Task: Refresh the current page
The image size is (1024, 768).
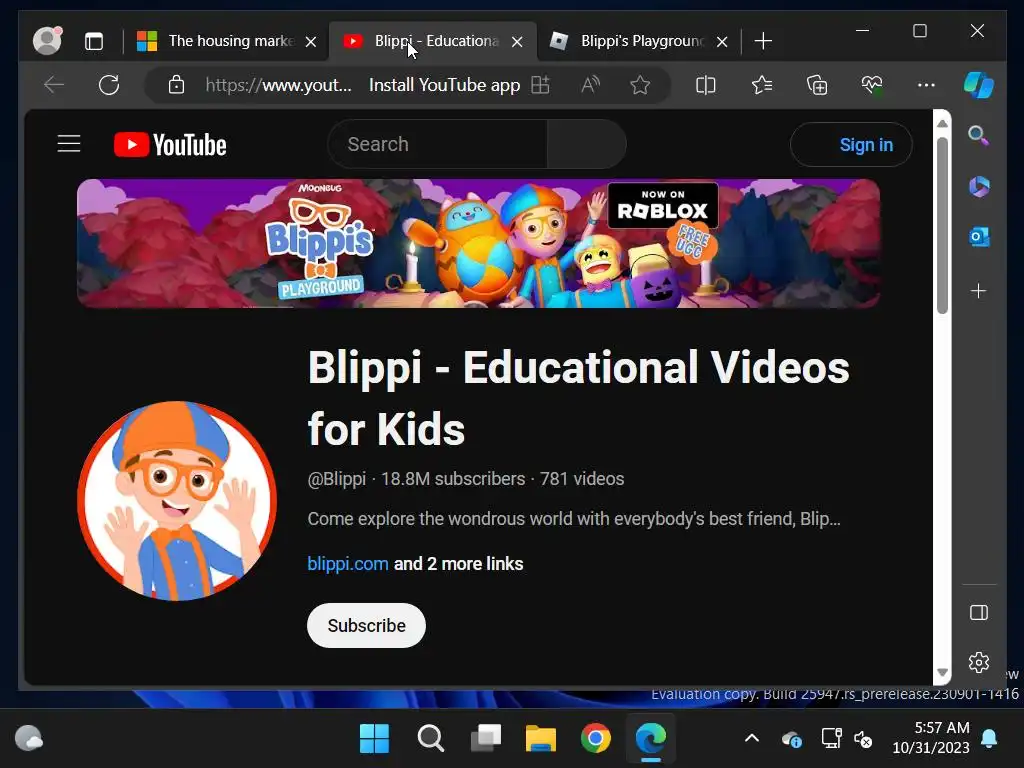Action: point(109,85)
